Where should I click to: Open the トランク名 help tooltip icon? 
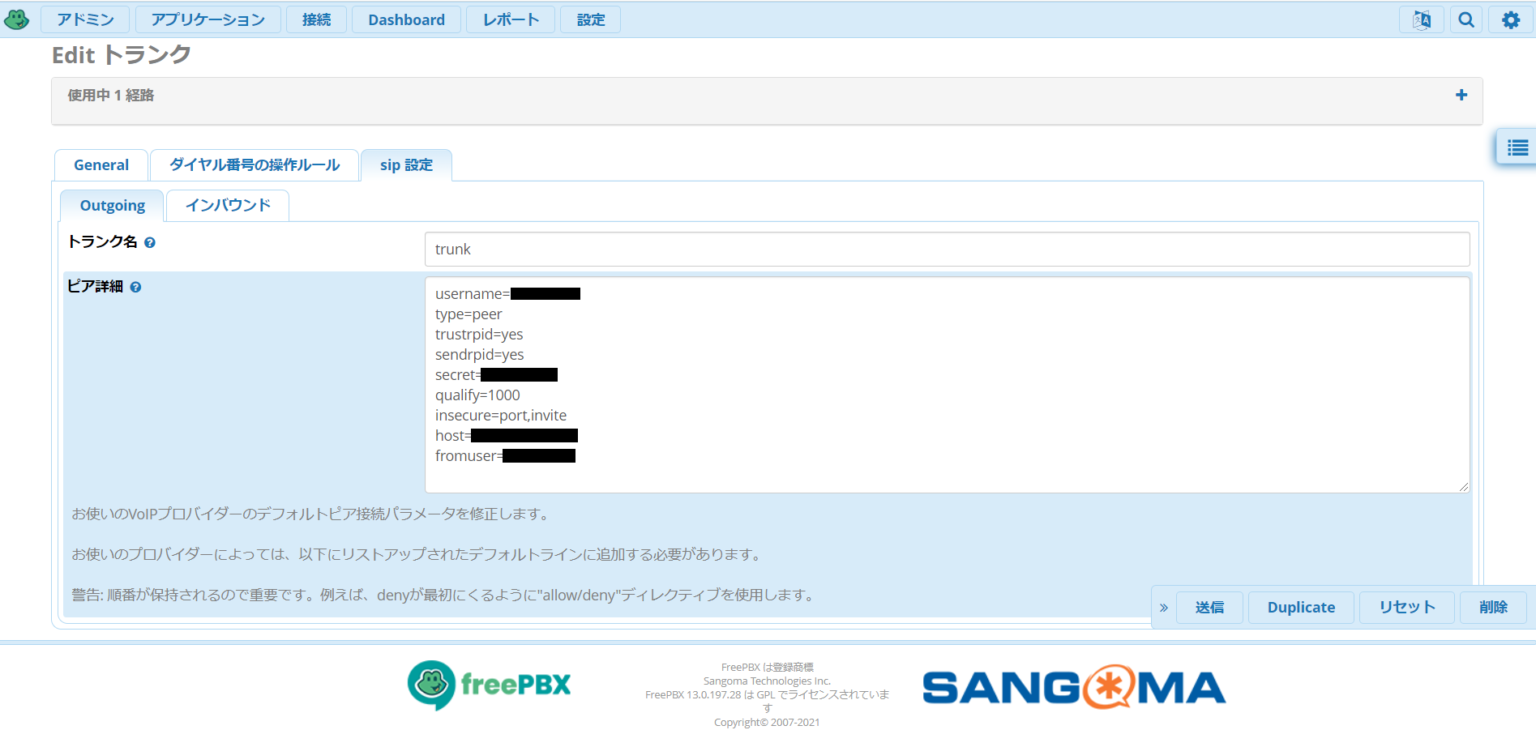coord(149,241)
